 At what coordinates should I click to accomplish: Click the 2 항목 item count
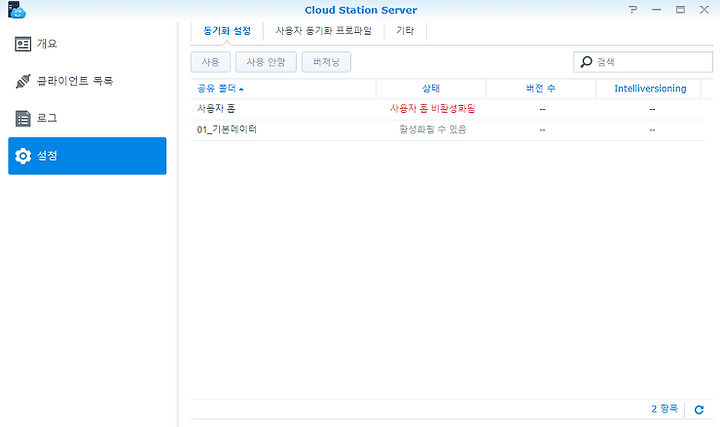pyautogui.click(x=664, y=409)
